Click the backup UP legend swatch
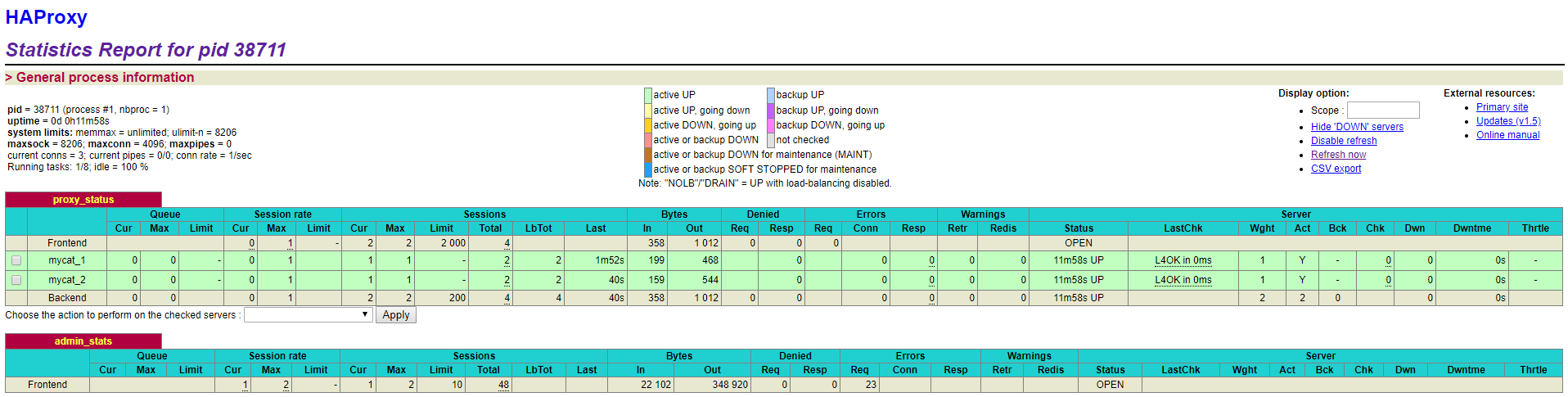This screenshot has height=397, width=1568. tap(771, 95)
